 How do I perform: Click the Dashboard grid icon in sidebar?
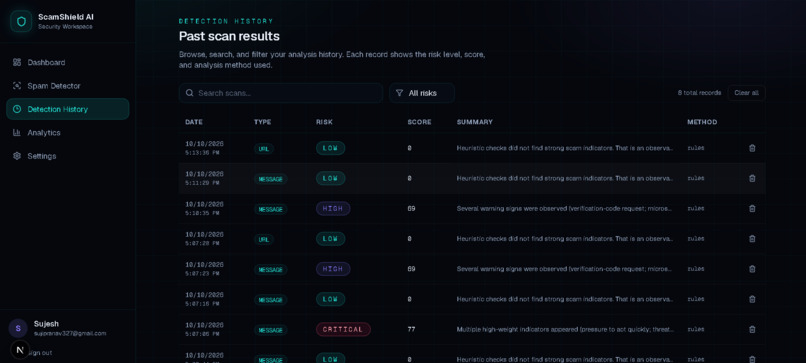pos(17,62)
